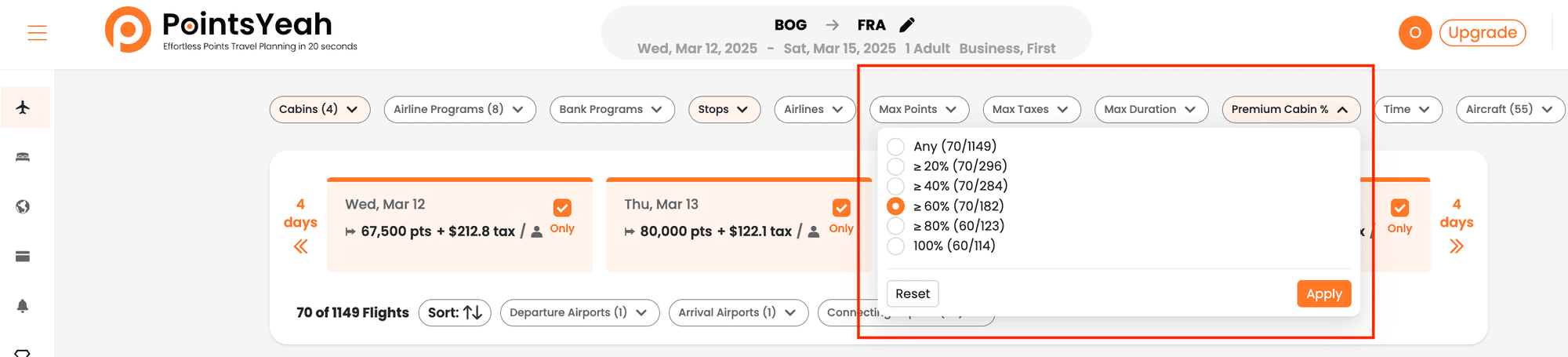Open the Airline Programs (8) filter
The width and height of the screenshot is (1568, 357).
tap(460, 109)
